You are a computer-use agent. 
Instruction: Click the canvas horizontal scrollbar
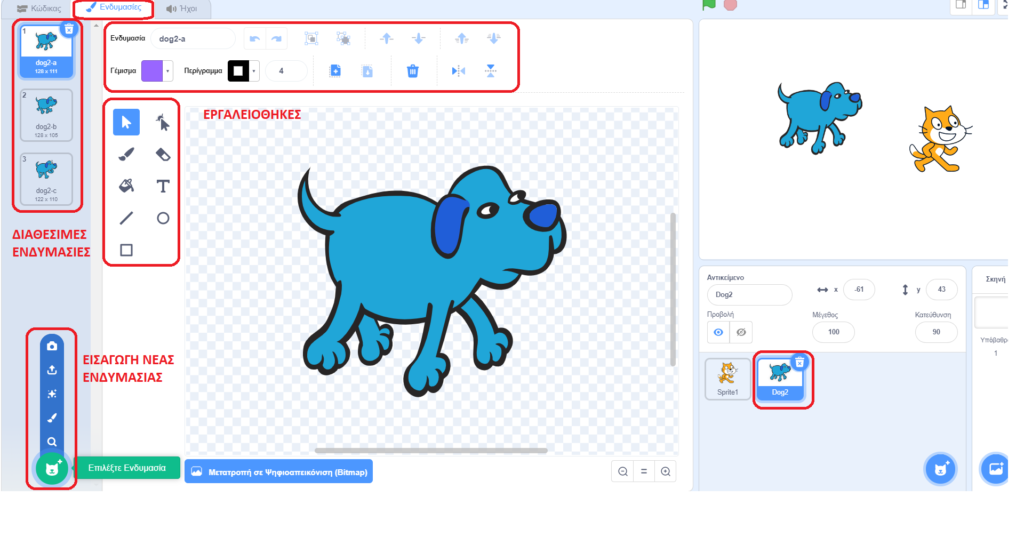pos(431,450)
